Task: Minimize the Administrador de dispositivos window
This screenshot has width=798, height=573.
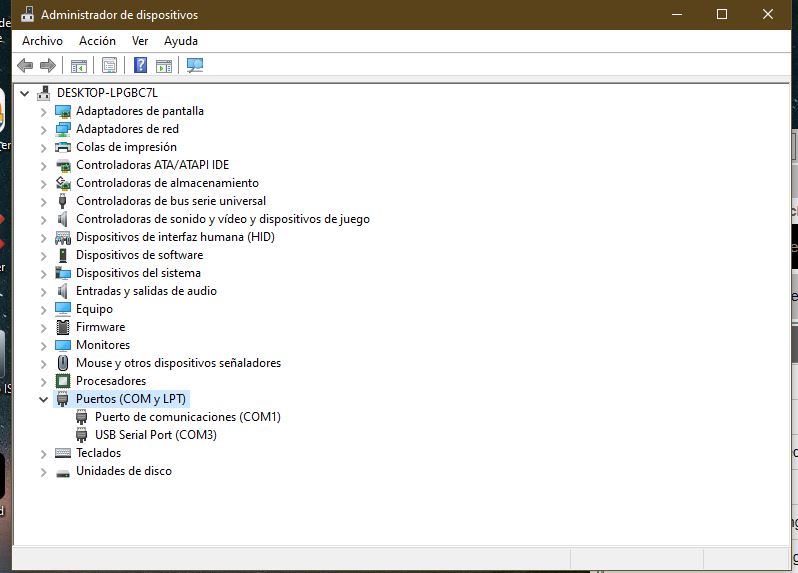Action: click(677, 14)
